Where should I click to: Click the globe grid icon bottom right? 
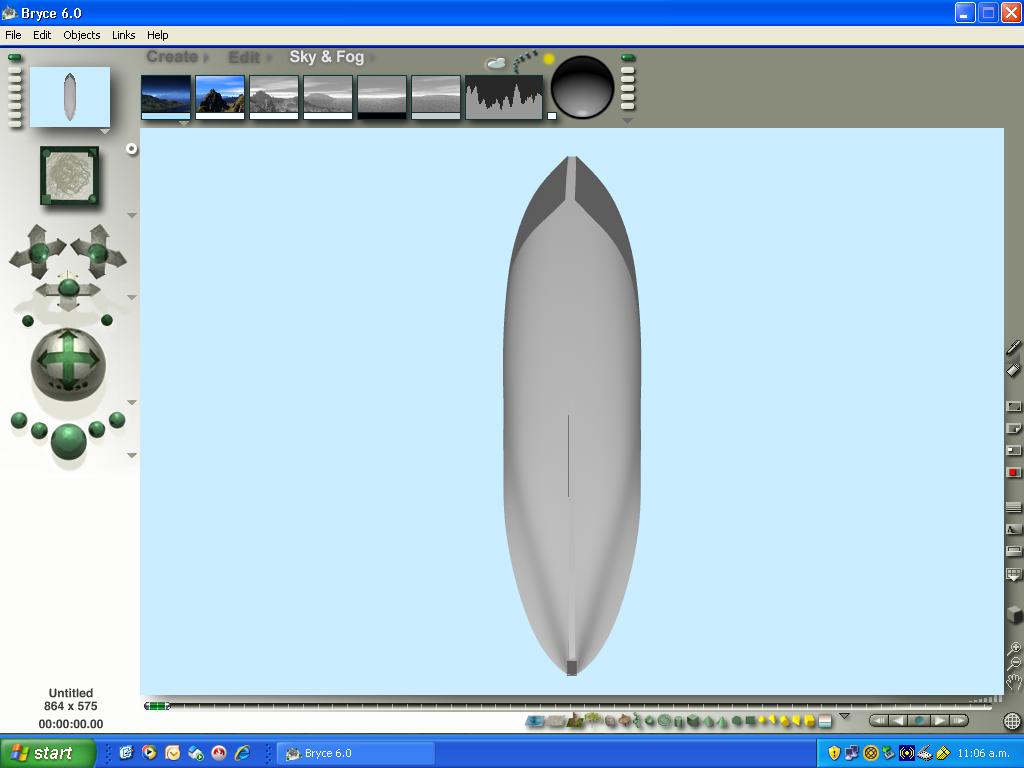(x=1012, y=721)
